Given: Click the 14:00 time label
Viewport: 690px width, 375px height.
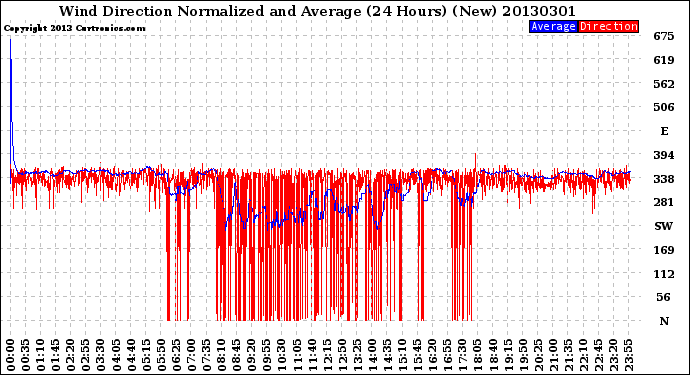Looking at the screenshot, I should pyautogui.click(x=372, y=355).
